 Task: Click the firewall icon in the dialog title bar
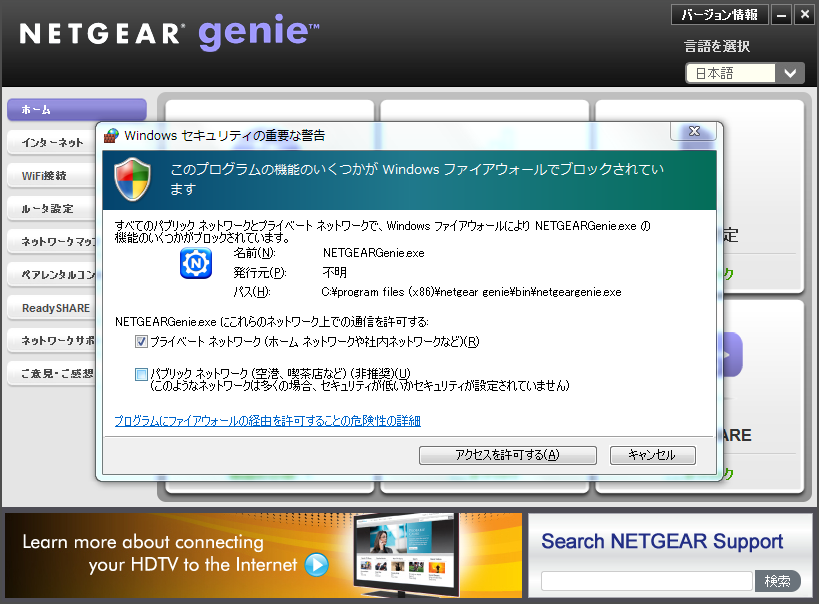(x=111, y=135)
